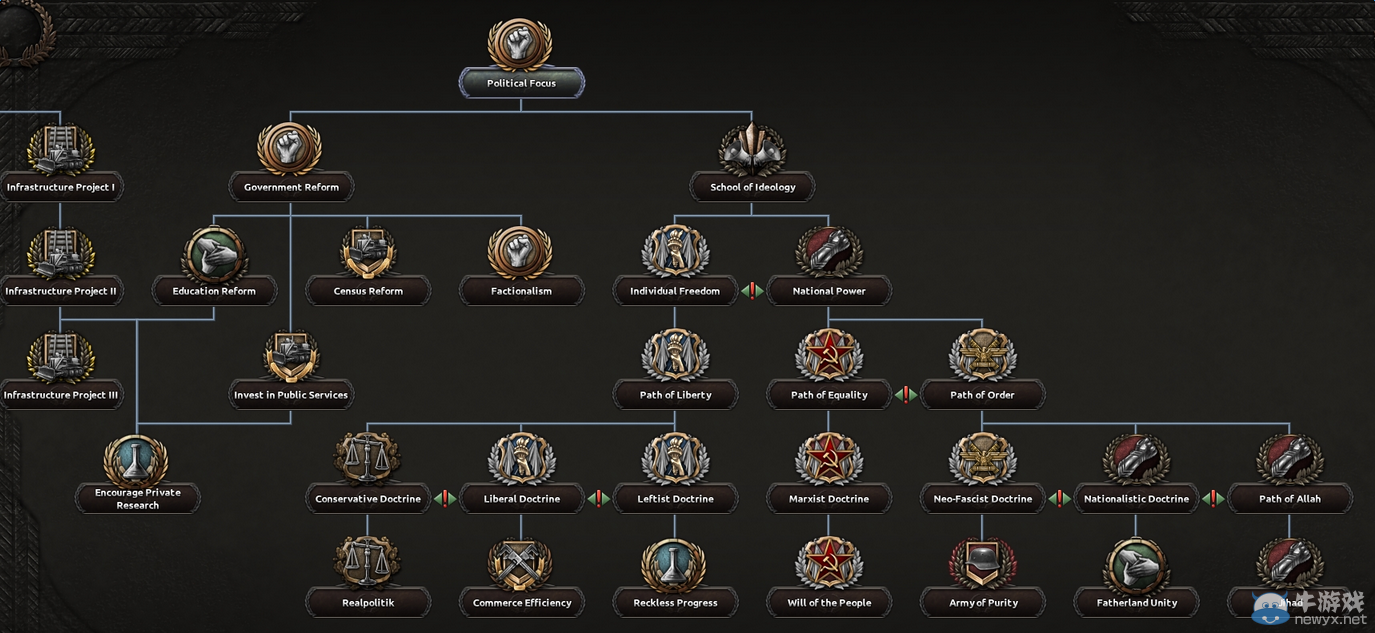The height and width of the screenshot is (633, 1375).
Task: Click the Reckless Progress label button
Action: pos(675,603)
